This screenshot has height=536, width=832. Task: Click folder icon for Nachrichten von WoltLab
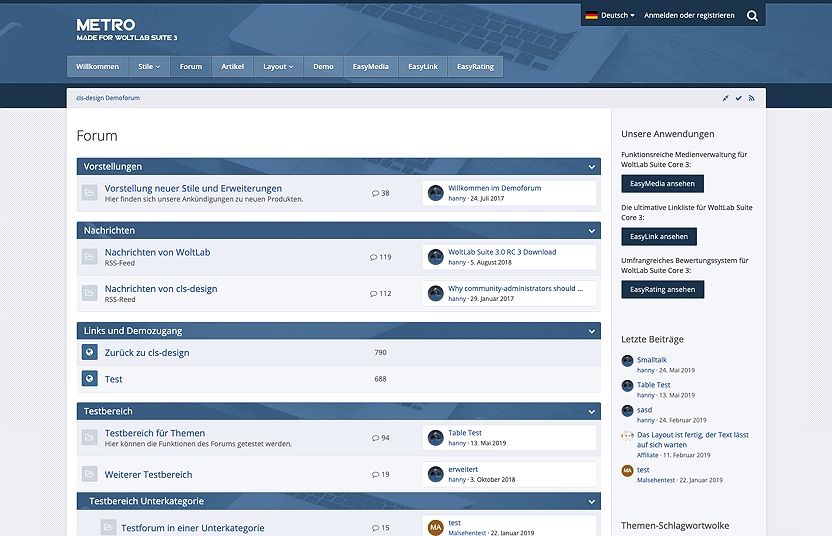(x=90, y=257)
